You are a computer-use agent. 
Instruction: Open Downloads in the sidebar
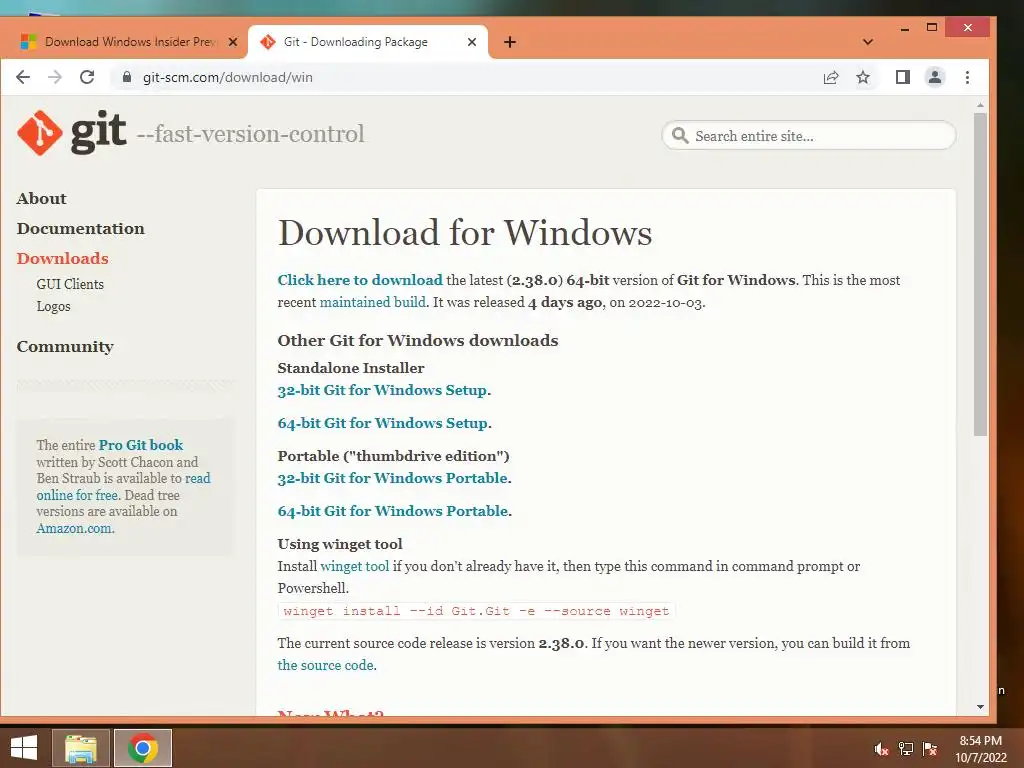coord(63,259)
